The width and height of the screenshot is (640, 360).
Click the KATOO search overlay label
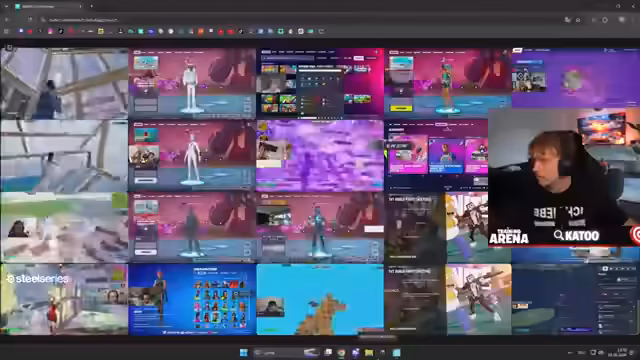pos(576,236)
